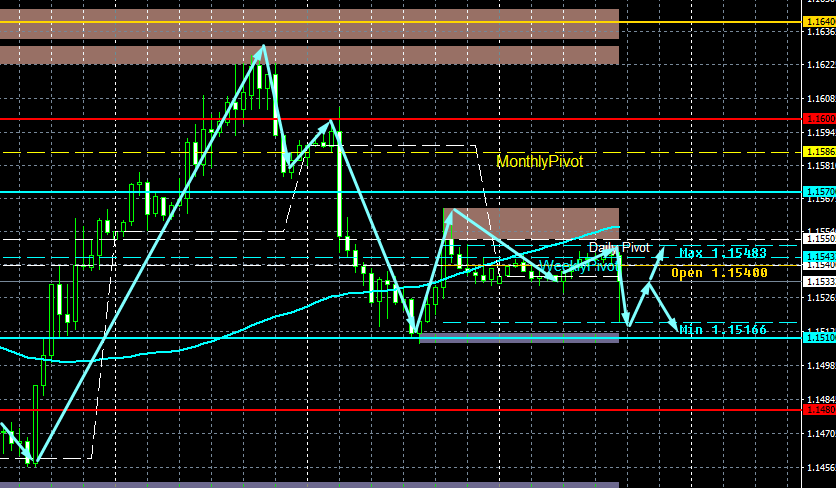Click the Max 1.15483 text
The height and width of the screenshot is (488, 836).
tap(722, 253)
